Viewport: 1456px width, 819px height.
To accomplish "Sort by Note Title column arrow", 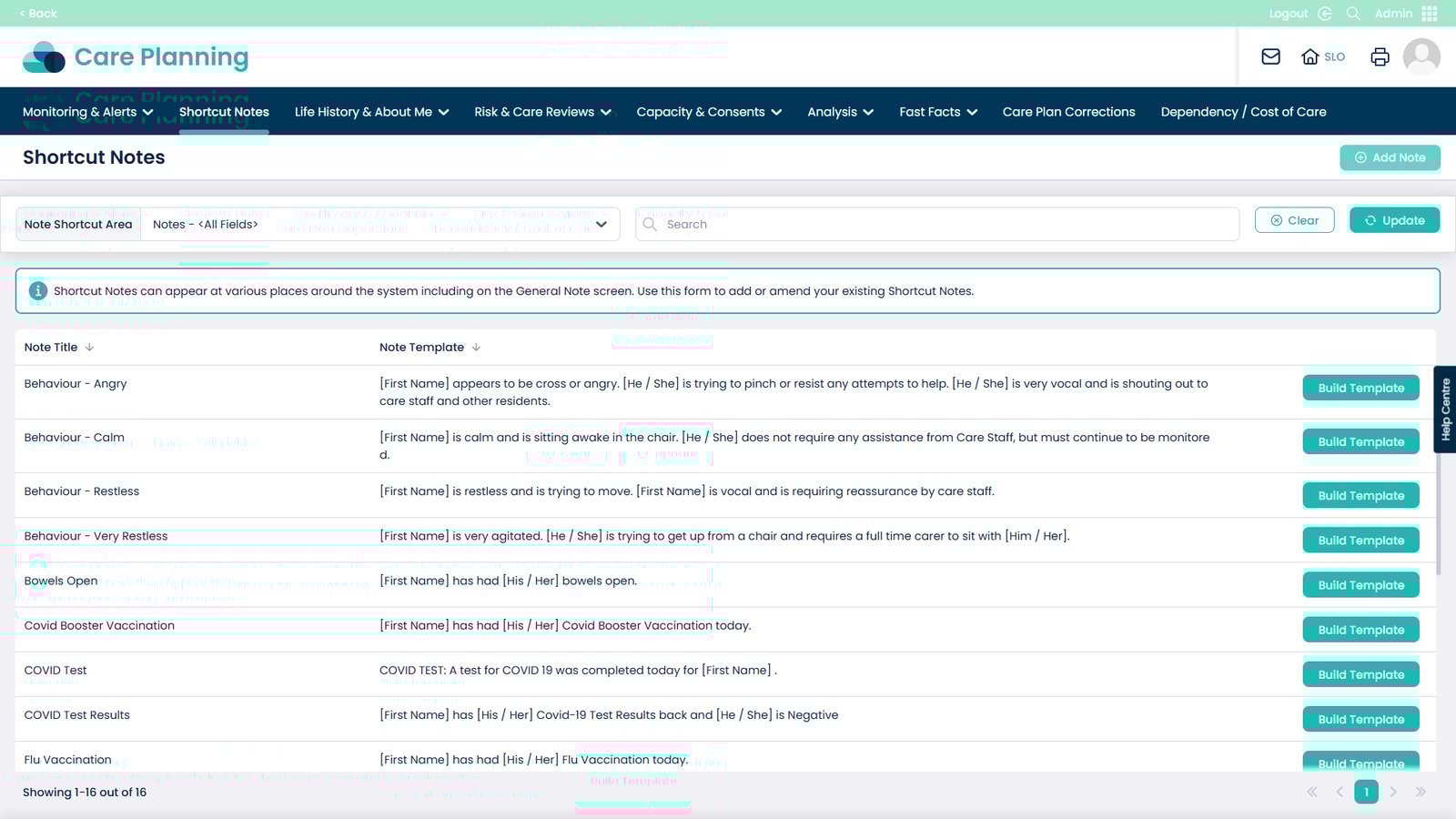I will [89, 348].
